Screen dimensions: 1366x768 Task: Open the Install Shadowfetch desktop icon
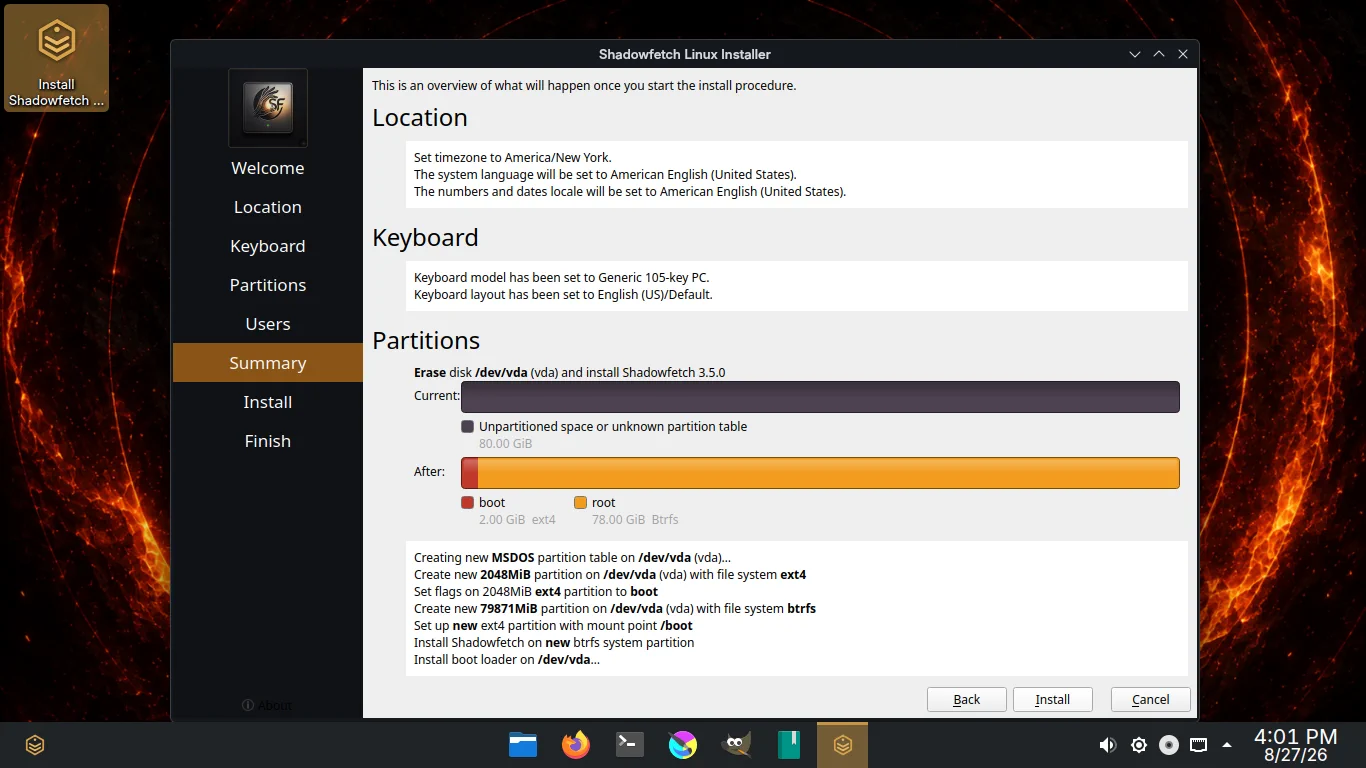57,58
